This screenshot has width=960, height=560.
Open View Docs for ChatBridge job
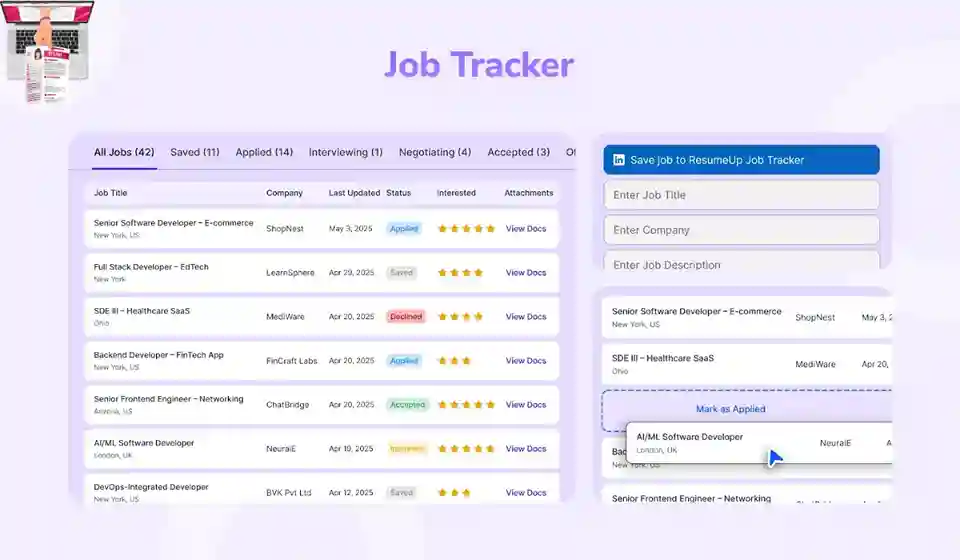point(525,405)
